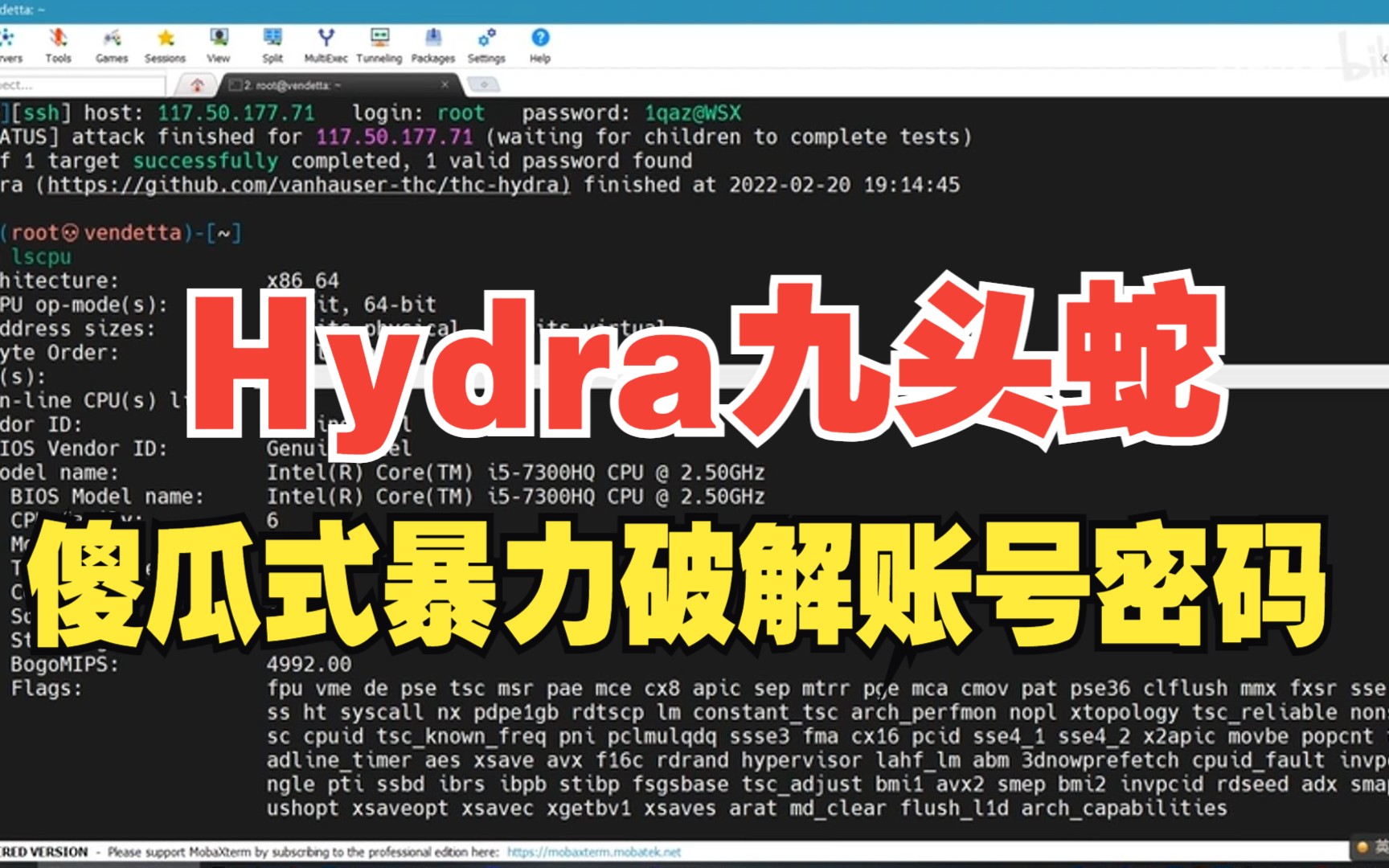Click the Split terminal icon
The image size is (1389, 868).
coord(272,45)
